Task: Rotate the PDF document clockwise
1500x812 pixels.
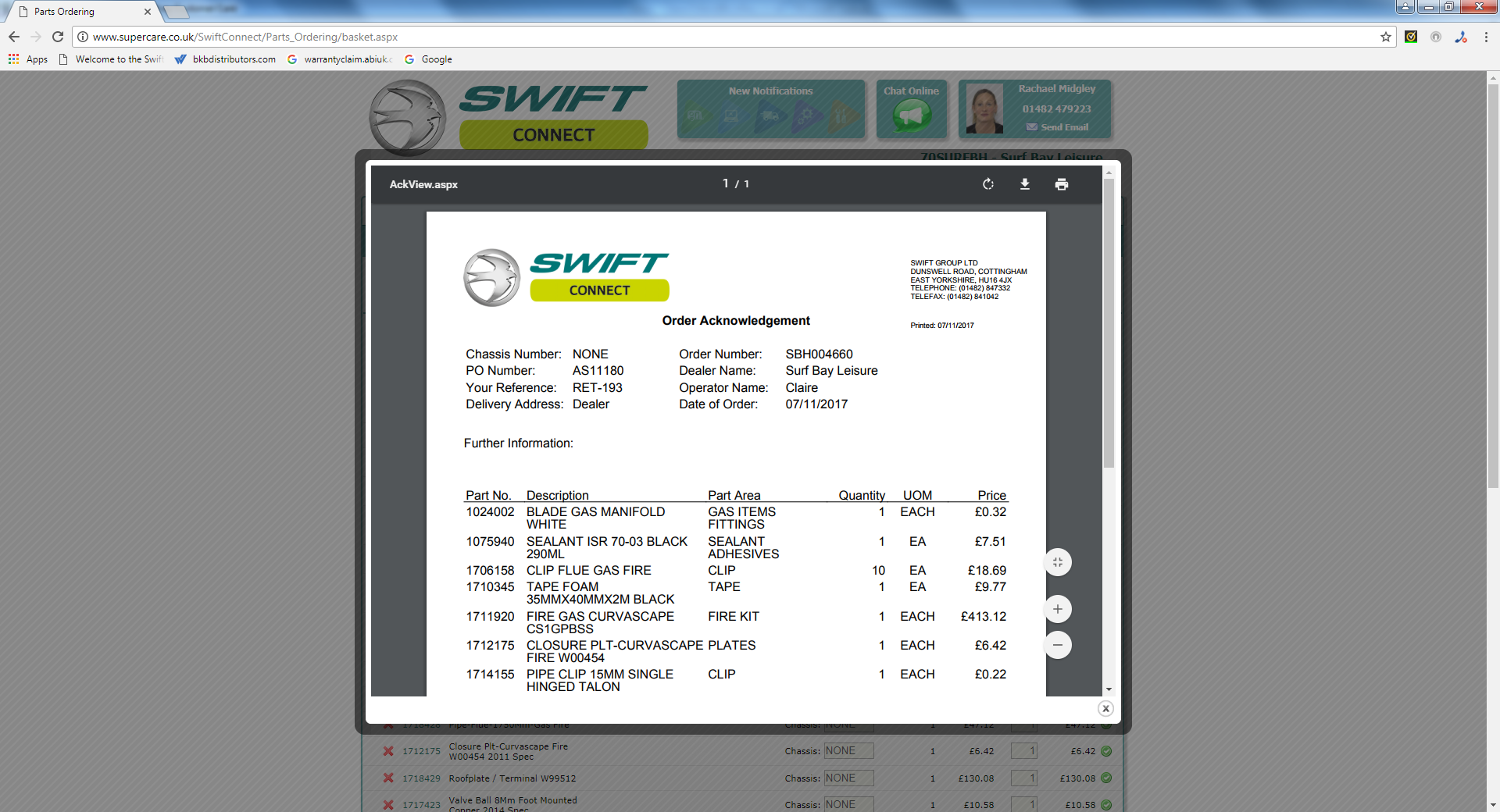Action: [988, 184]
